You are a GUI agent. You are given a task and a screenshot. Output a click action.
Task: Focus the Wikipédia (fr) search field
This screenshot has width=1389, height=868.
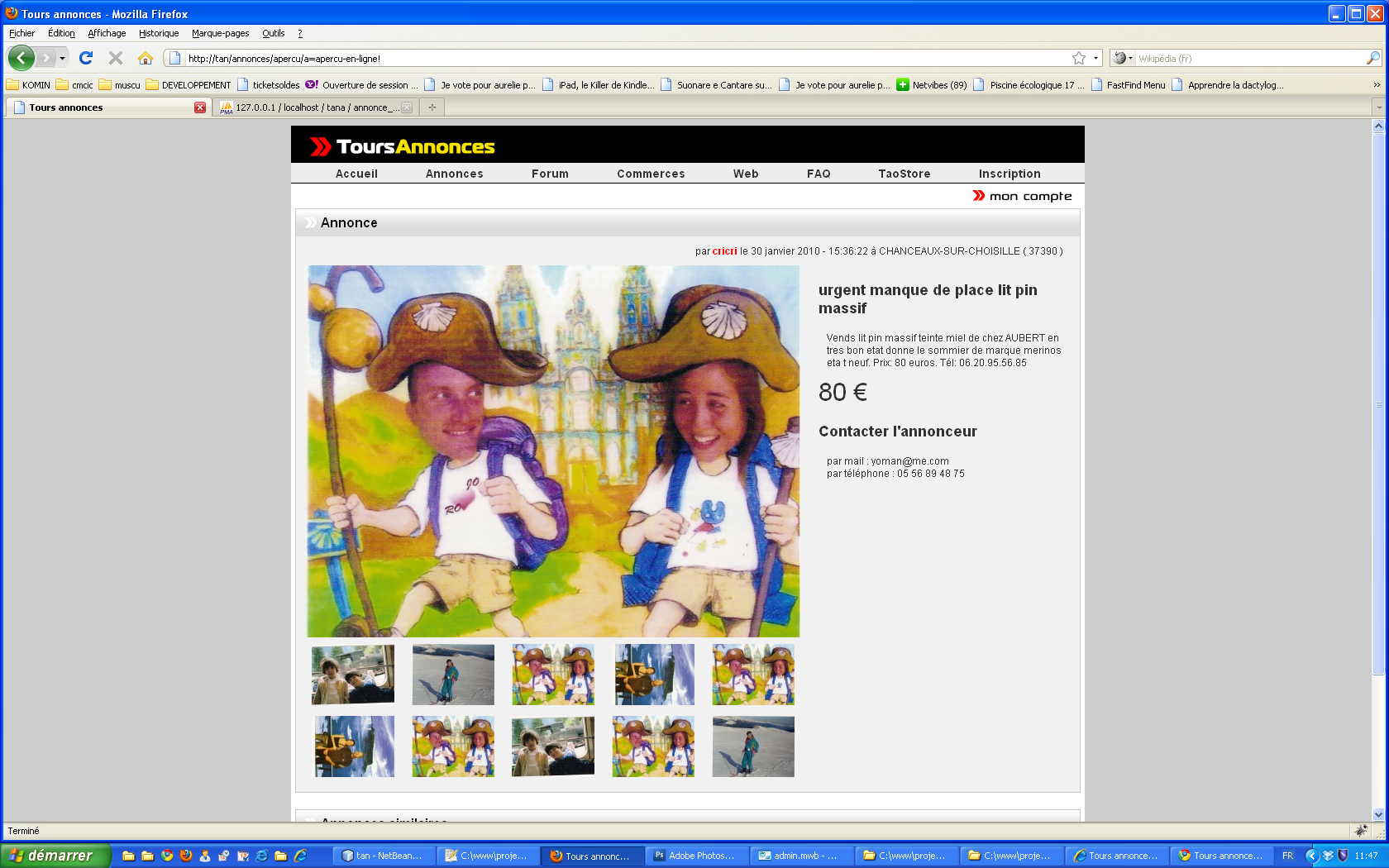1248,58
